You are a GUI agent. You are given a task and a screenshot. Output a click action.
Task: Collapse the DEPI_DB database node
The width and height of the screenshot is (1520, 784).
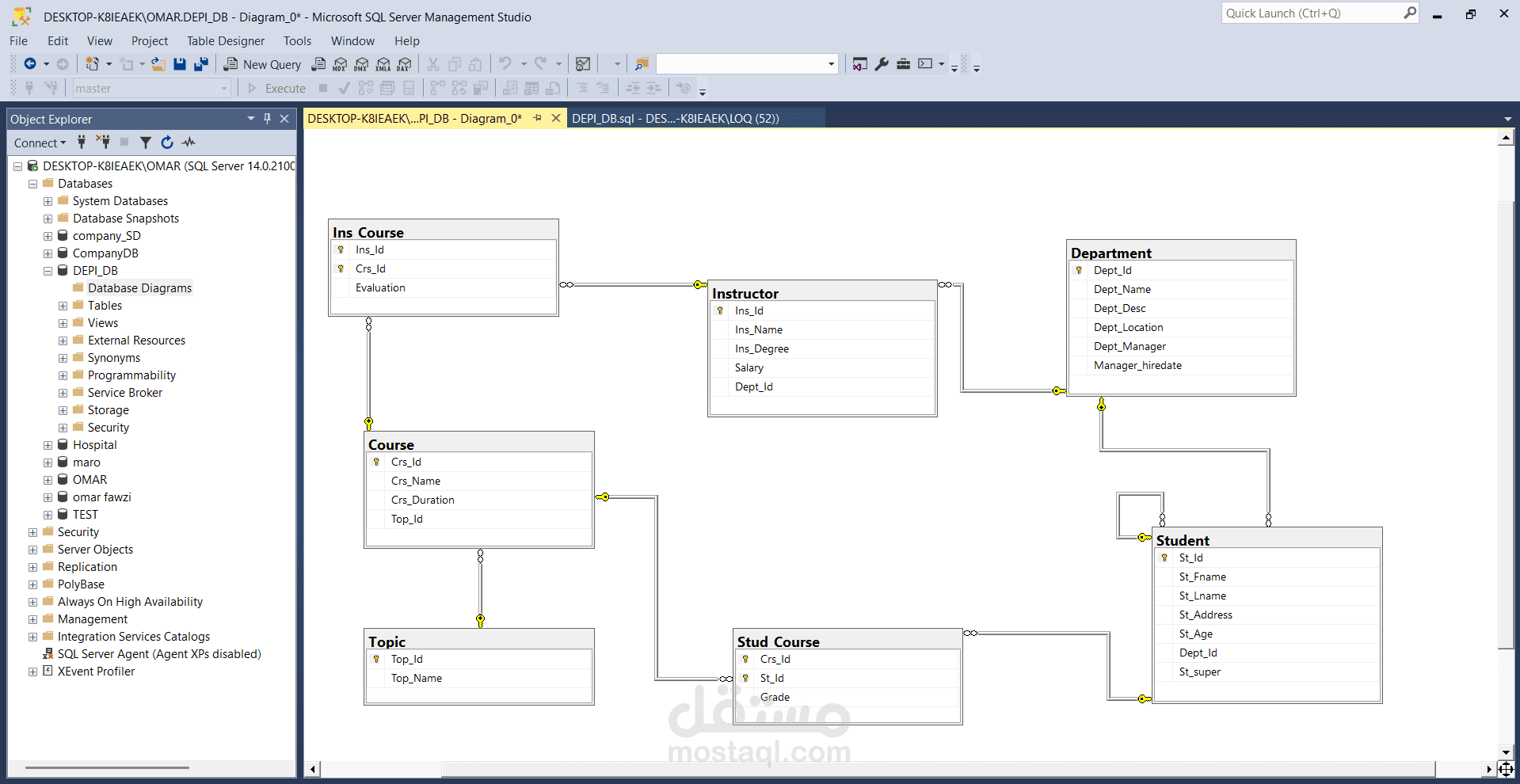[x=48, y=270]
